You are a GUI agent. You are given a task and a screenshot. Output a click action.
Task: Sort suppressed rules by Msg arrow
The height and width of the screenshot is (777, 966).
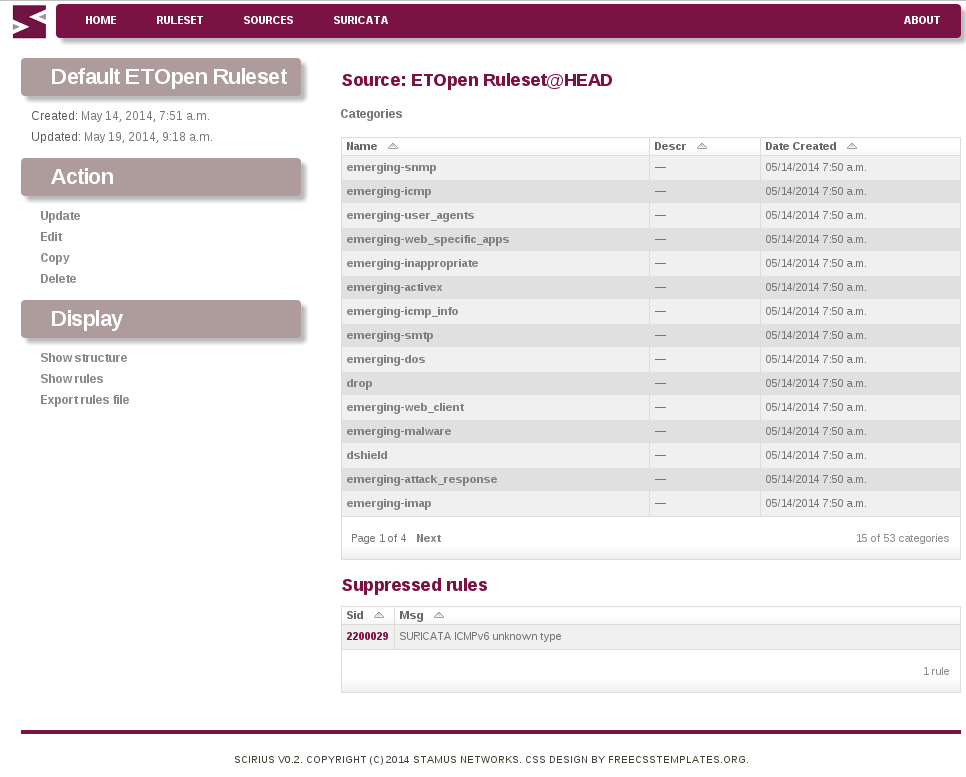[439, 615]
